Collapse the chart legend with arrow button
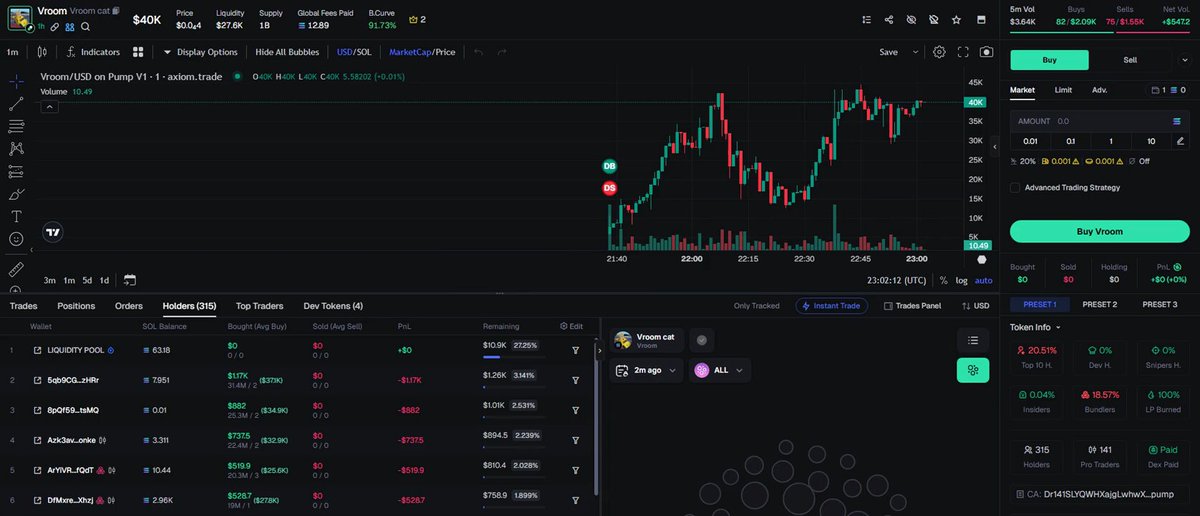 [x=47, y=107]
